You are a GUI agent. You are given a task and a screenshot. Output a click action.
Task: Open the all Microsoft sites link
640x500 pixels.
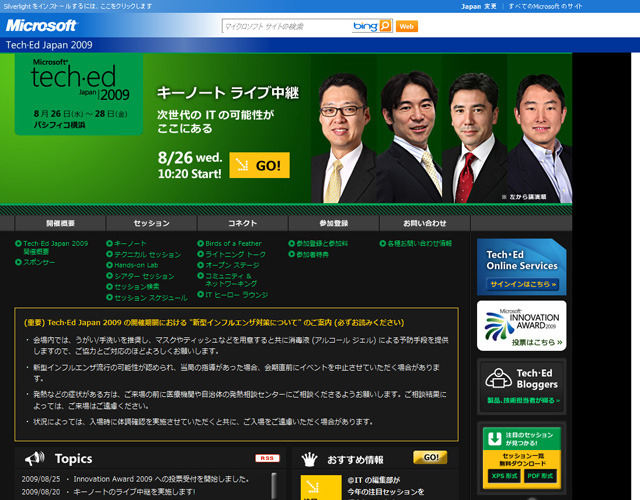(x=545, y=7)
